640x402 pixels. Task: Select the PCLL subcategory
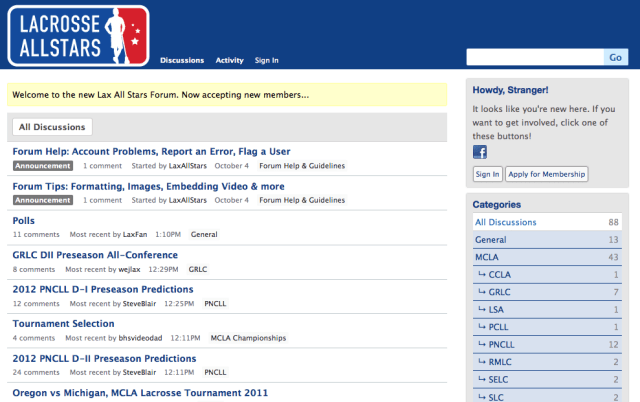547,327
